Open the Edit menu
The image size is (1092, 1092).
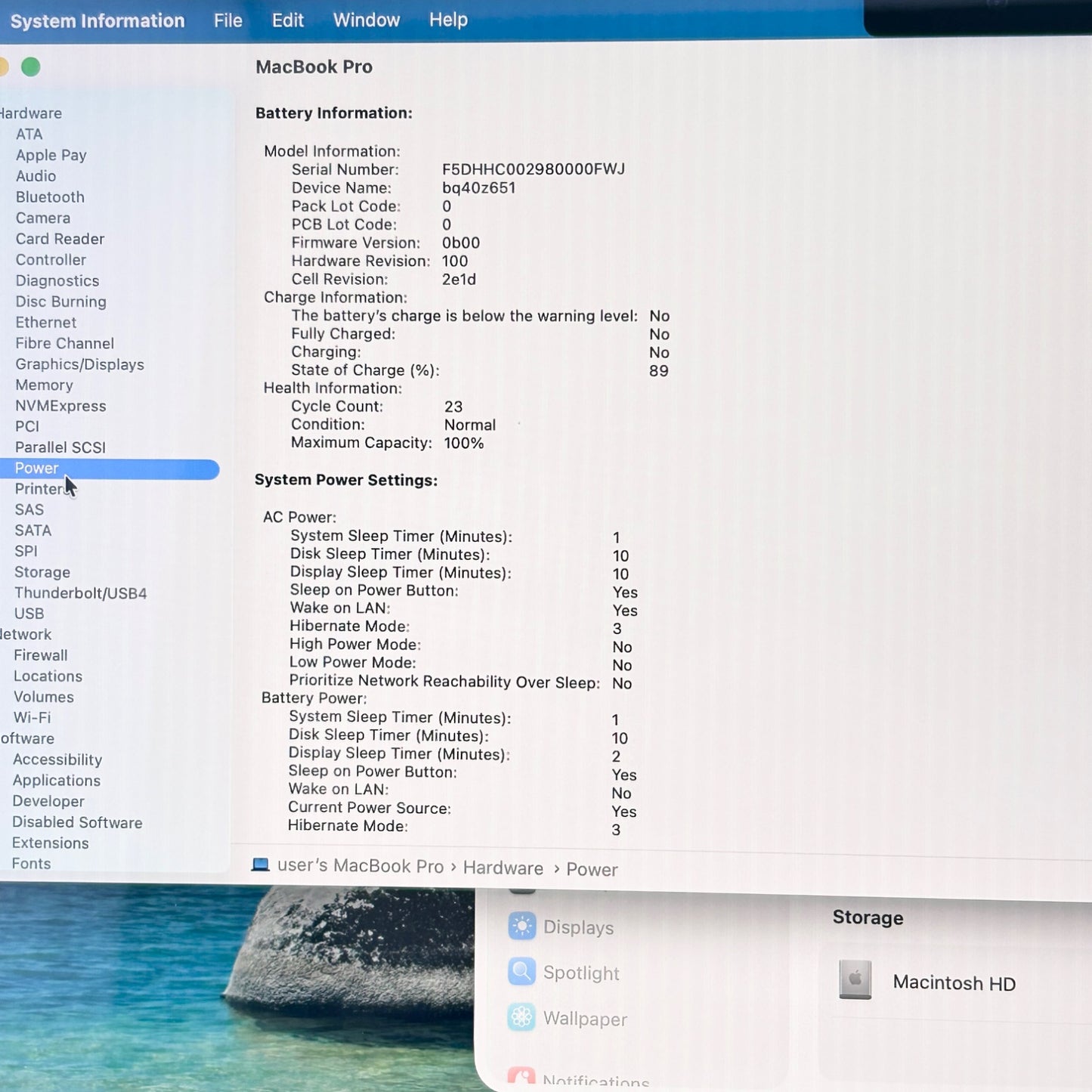click(x=288, y=20)
